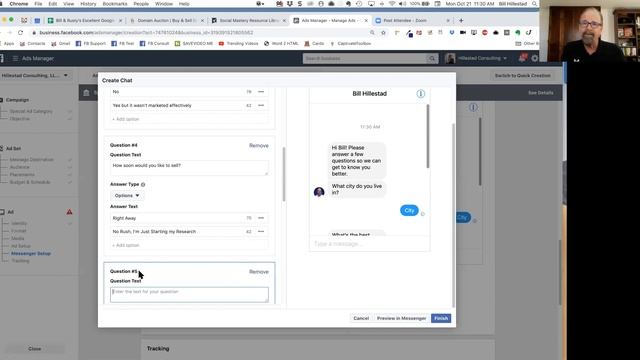Image resolution: width=640 pixels, height=360 pixels.
Task: Open the SAVEVIDEO.ME bookmark
Action: 194,43
